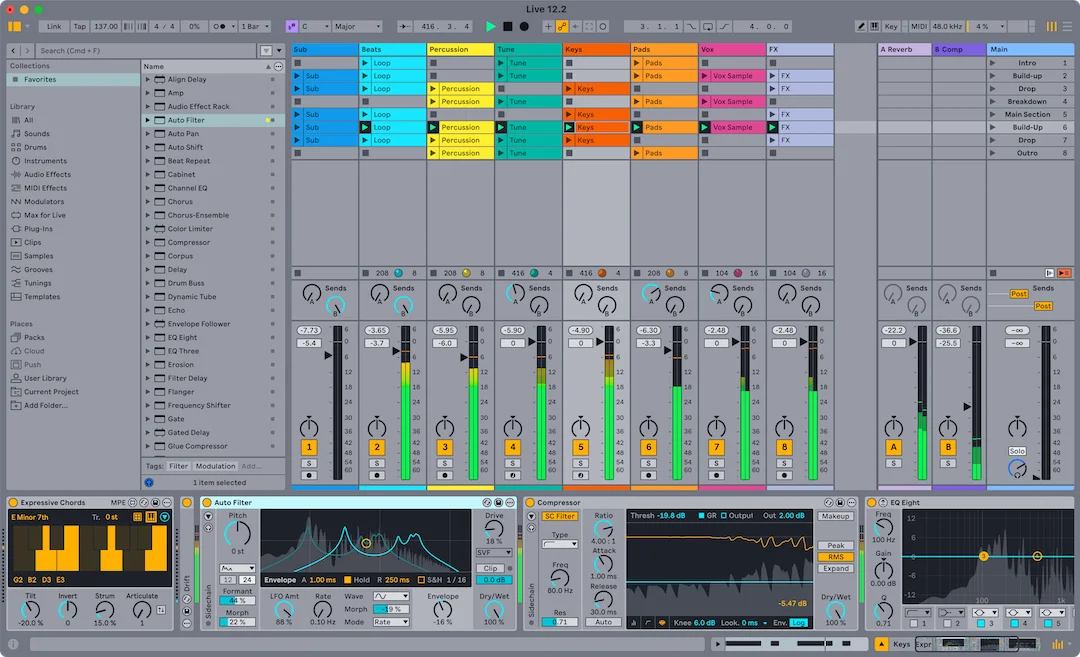Toggle the Computer MIDI Keyboard icon
Viewport: 1080px width, 657px height.
875,27
